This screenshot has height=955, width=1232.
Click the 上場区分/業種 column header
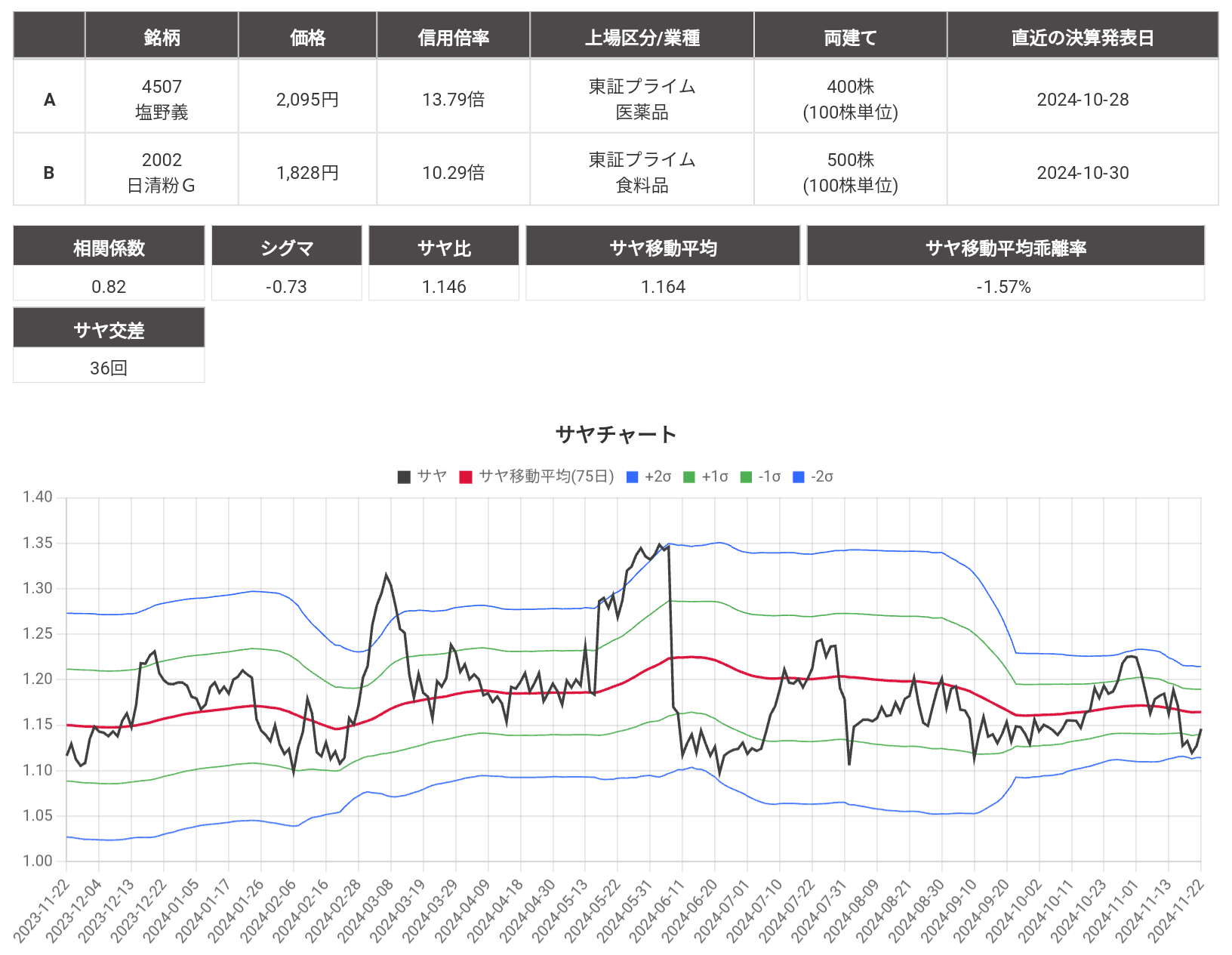click(642, 35)
